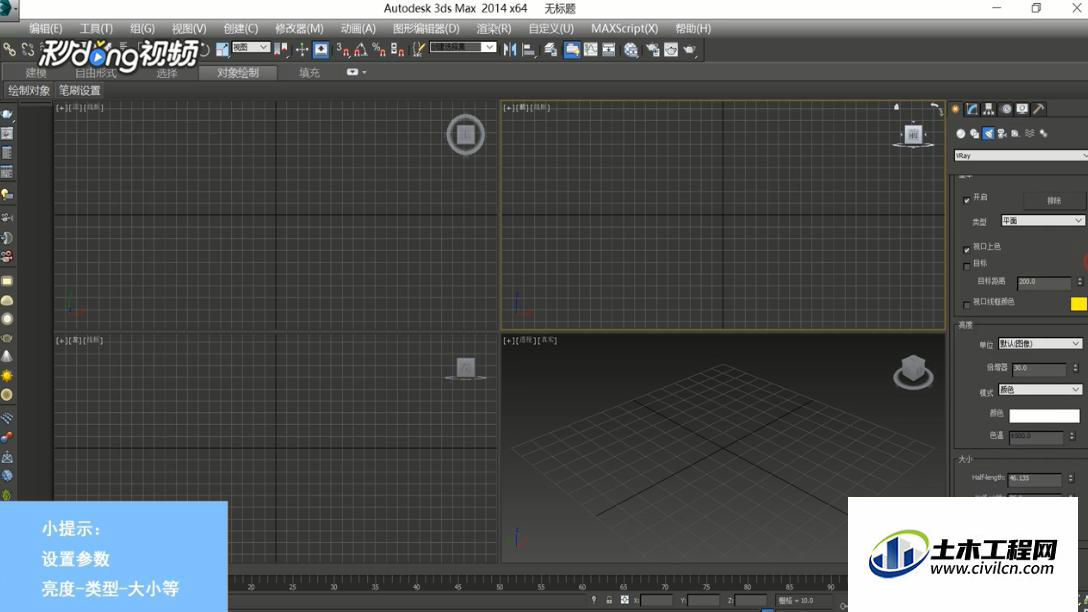Switch to the 填充 ribbon tab
Image resolution: width=1088 pixels, height=612 pixels.
(309, 73)
